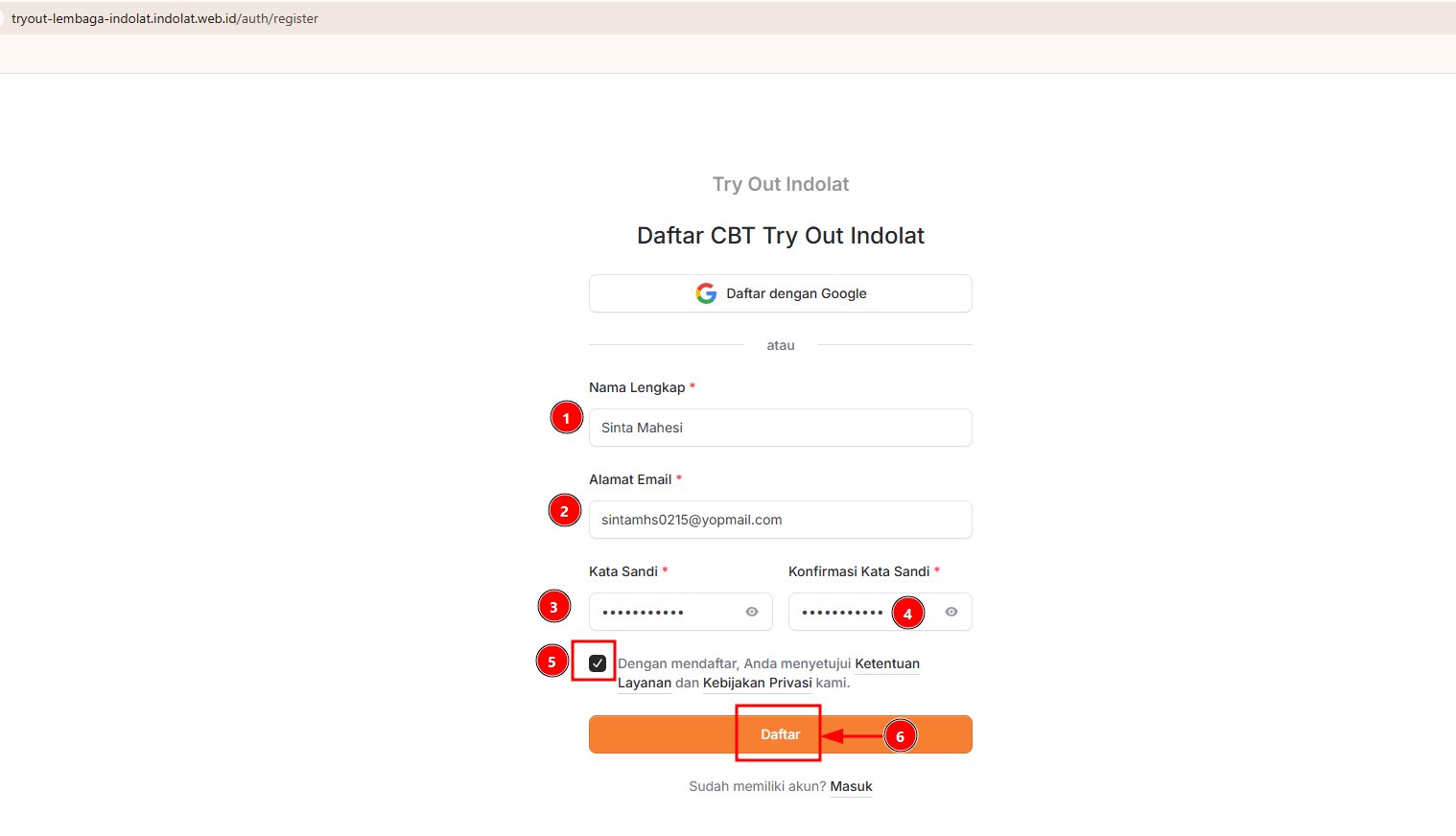The image size is (1456, 836).
Task: Focus the Alamat Email input field
Action: (781, 520)
